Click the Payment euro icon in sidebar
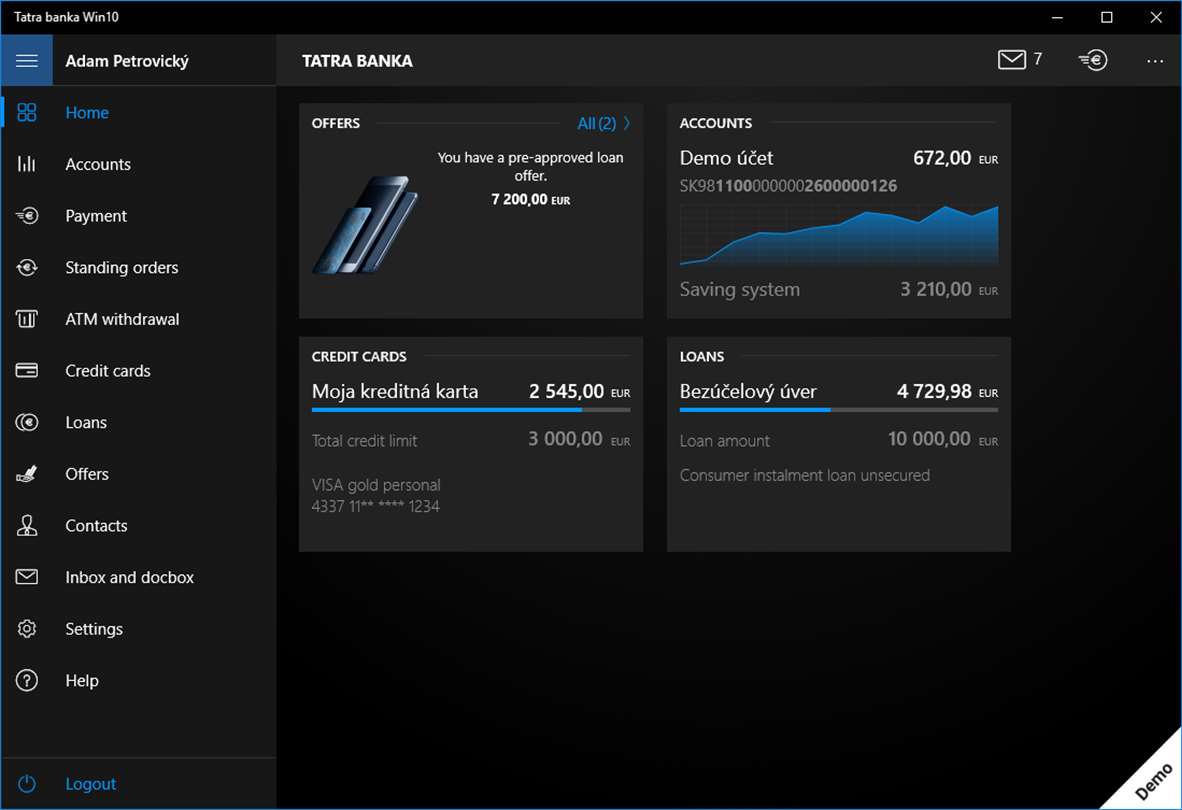This screenshot has width=1182, height=810. (26, 215)
